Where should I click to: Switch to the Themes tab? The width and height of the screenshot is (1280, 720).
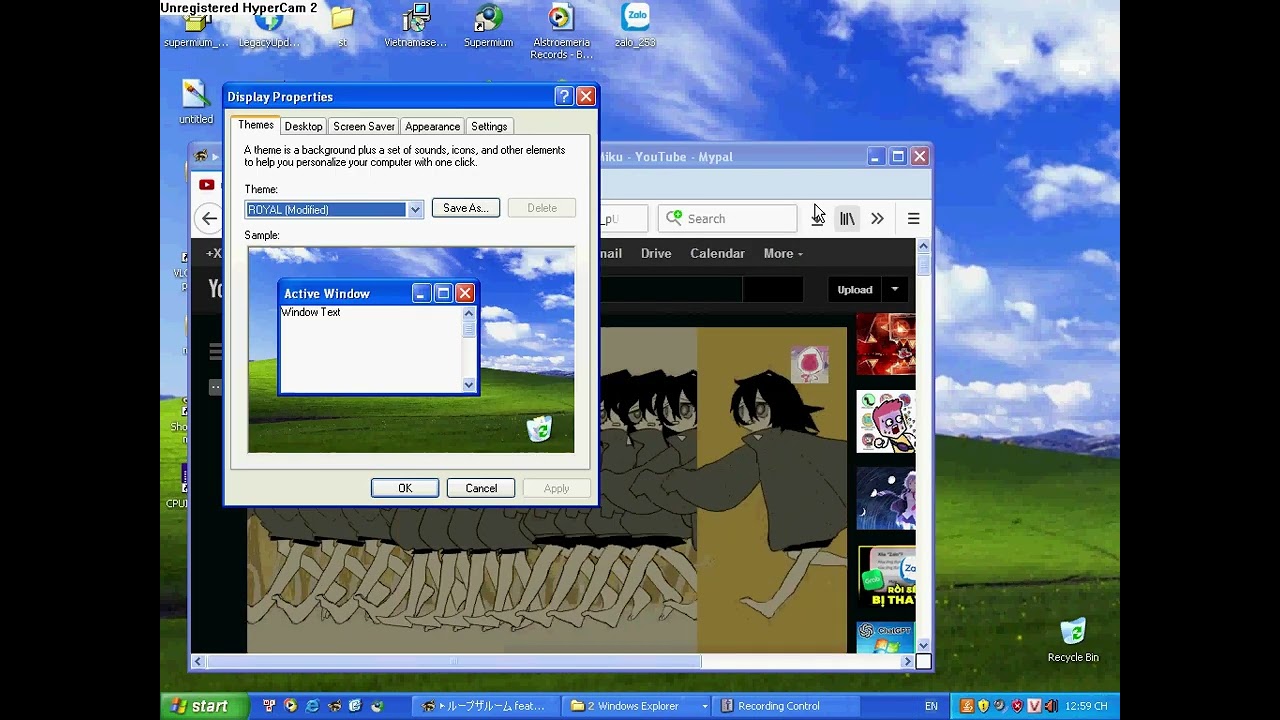[x=255, y=125]
